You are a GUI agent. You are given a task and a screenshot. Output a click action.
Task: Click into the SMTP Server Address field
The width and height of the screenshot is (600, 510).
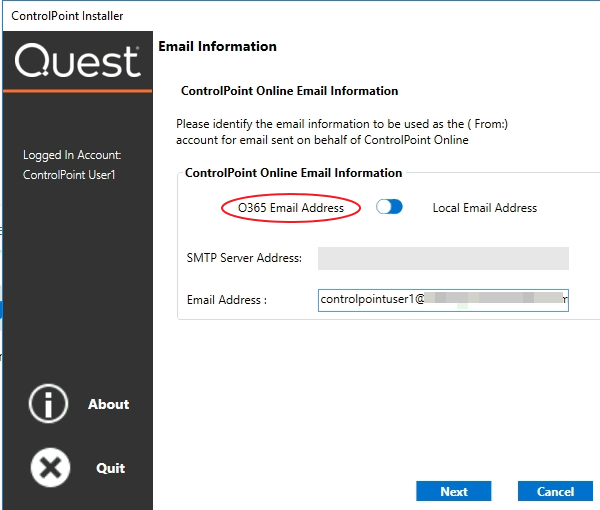point(443,258)
